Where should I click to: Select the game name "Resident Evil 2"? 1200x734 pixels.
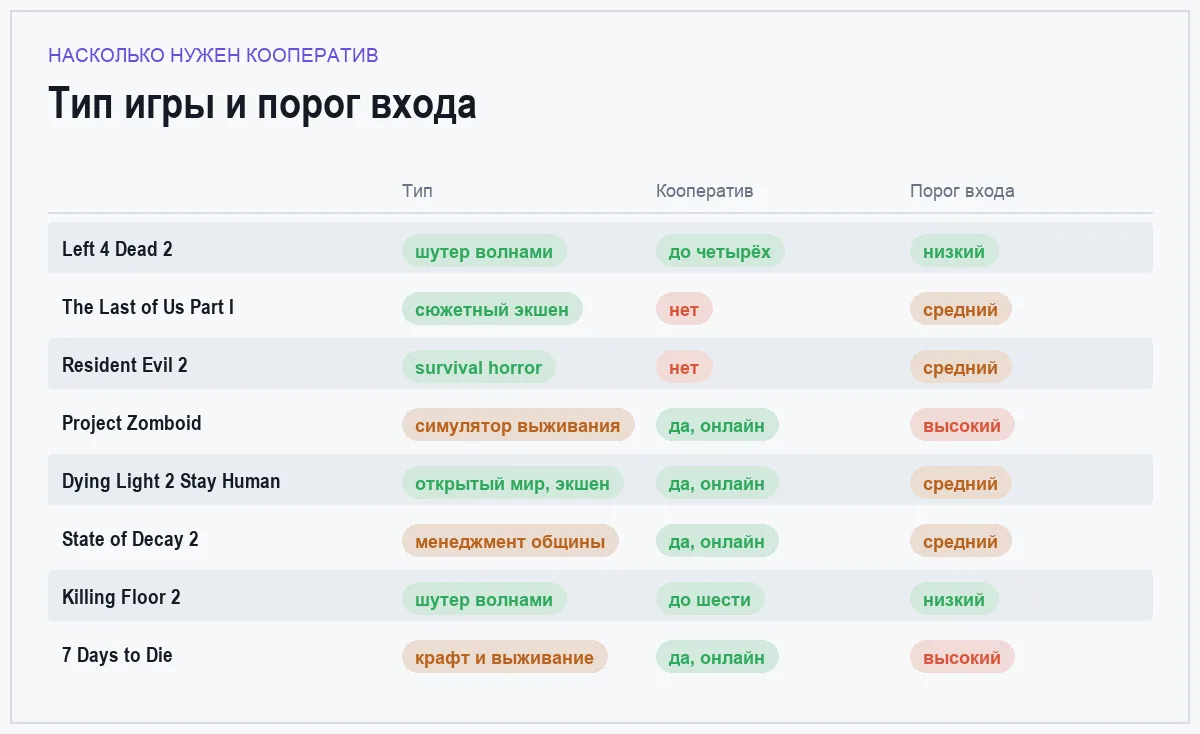tap(125, 365)
